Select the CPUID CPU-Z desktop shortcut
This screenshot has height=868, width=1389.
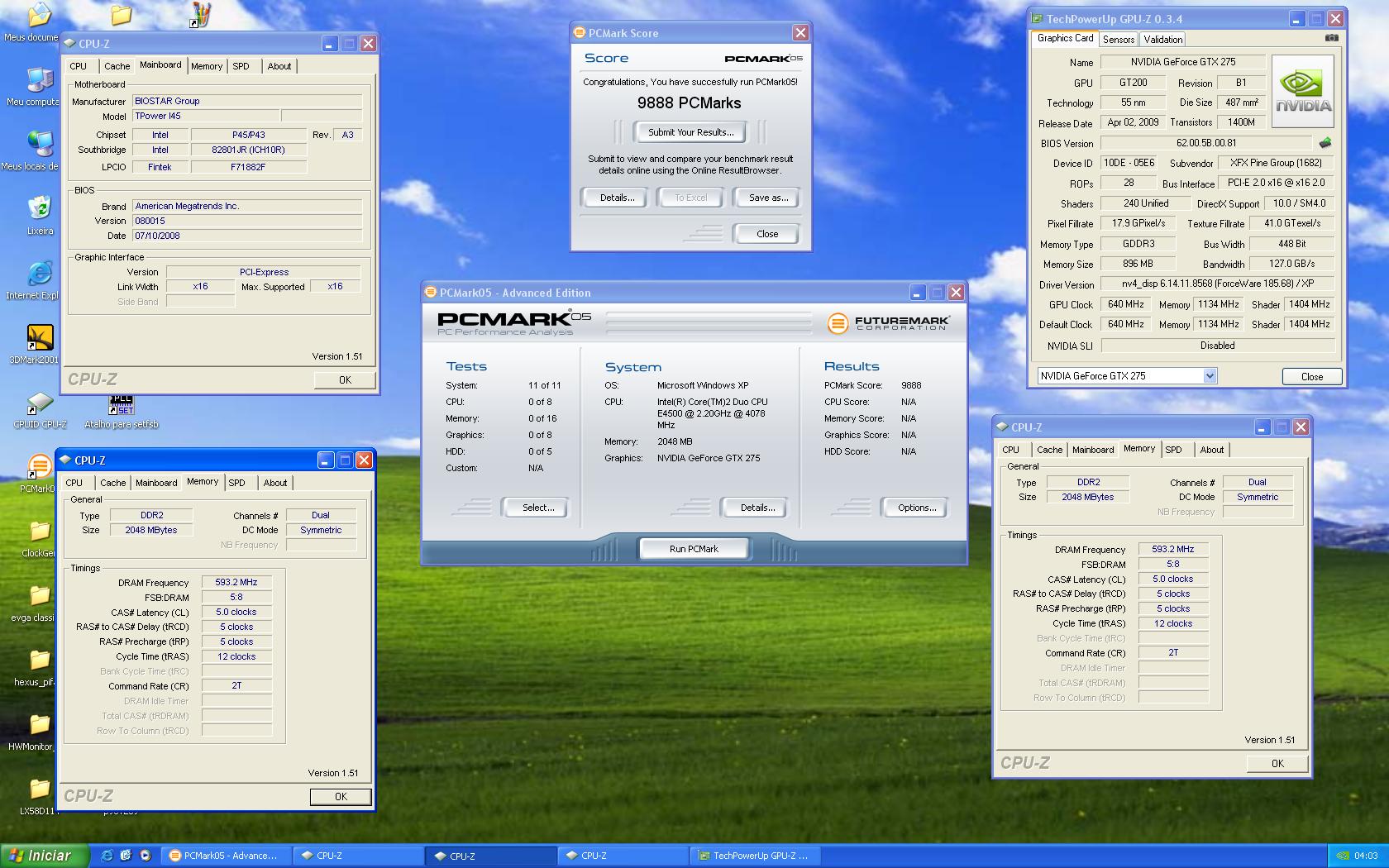click(x=39, y=403)
